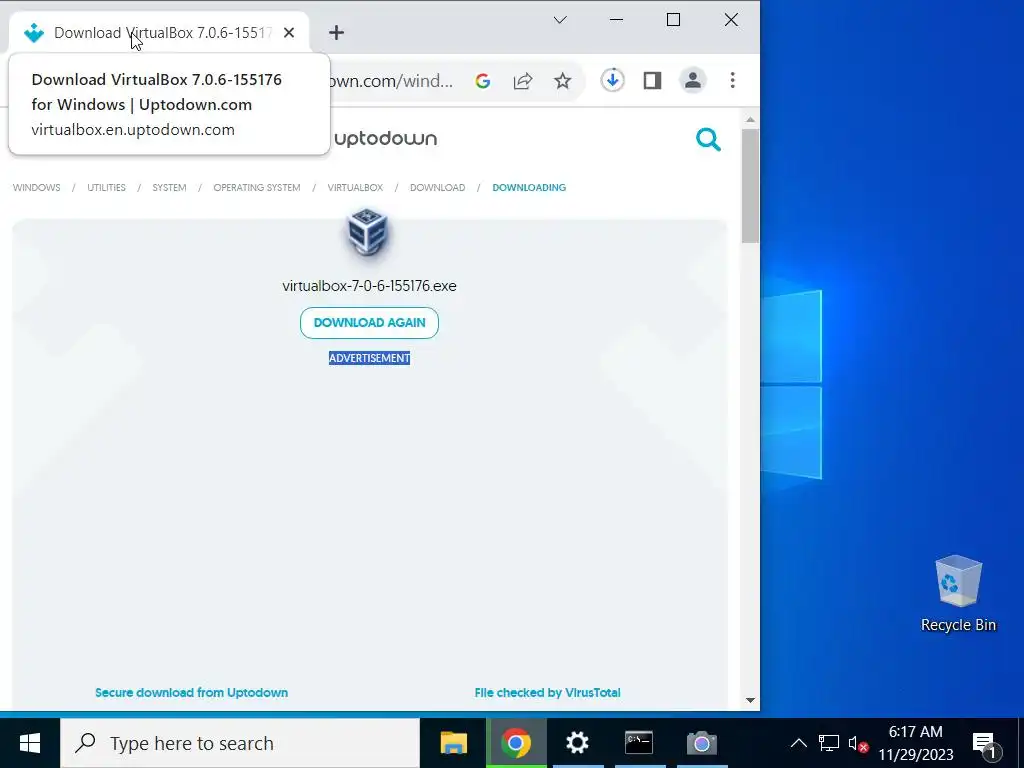Click the highlighted ADVERTISEMENT label

coord(369,358)
